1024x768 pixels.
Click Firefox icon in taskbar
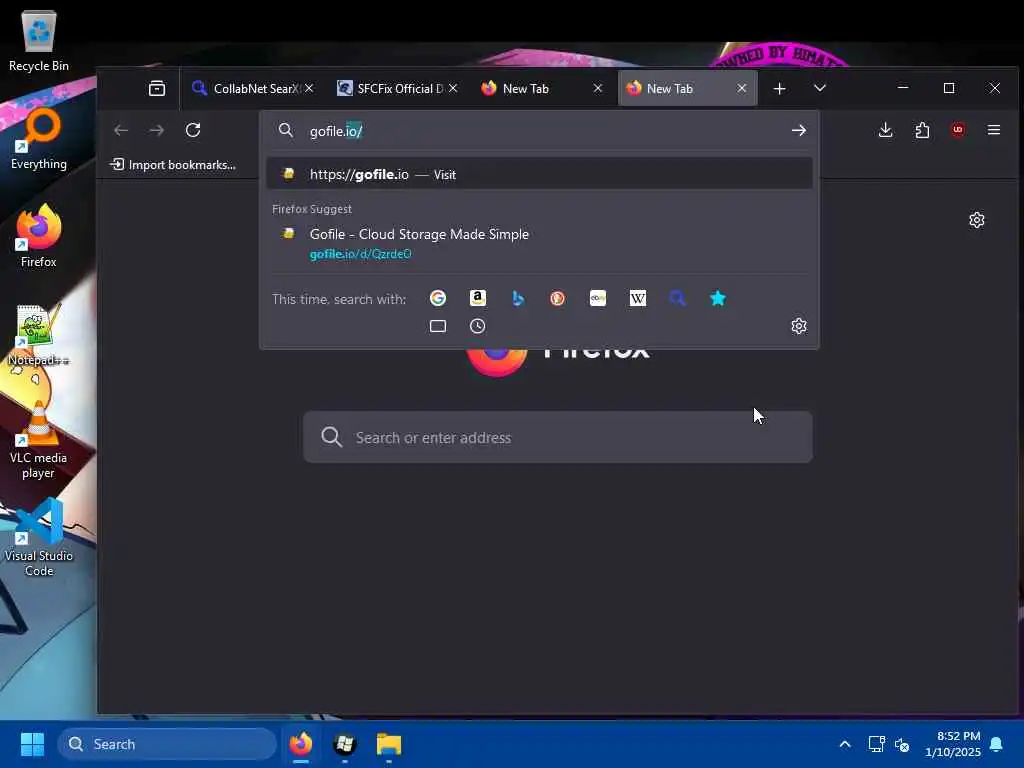point(301,744)
